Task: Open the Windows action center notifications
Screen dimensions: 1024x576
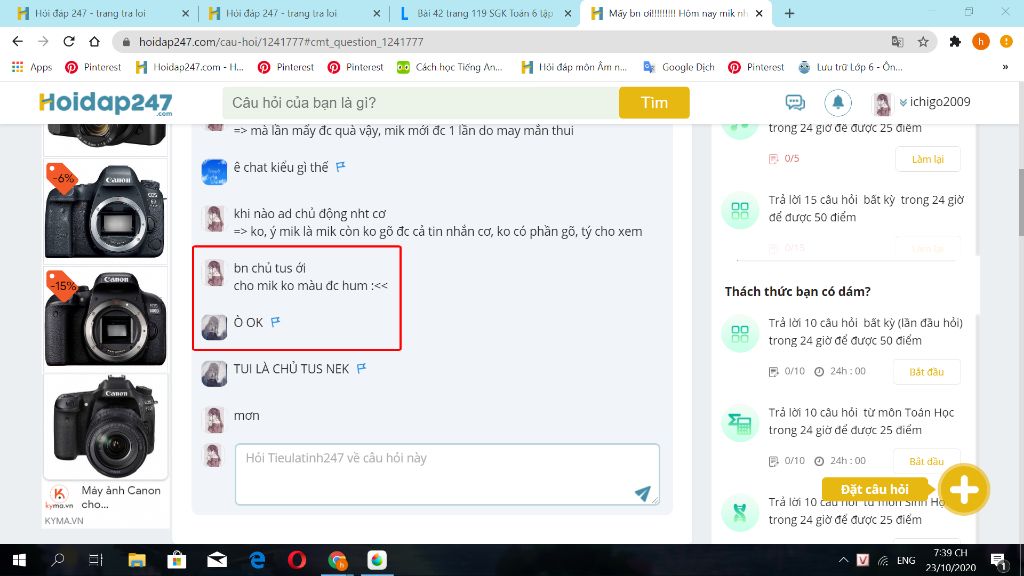Action: pos(999,560)
